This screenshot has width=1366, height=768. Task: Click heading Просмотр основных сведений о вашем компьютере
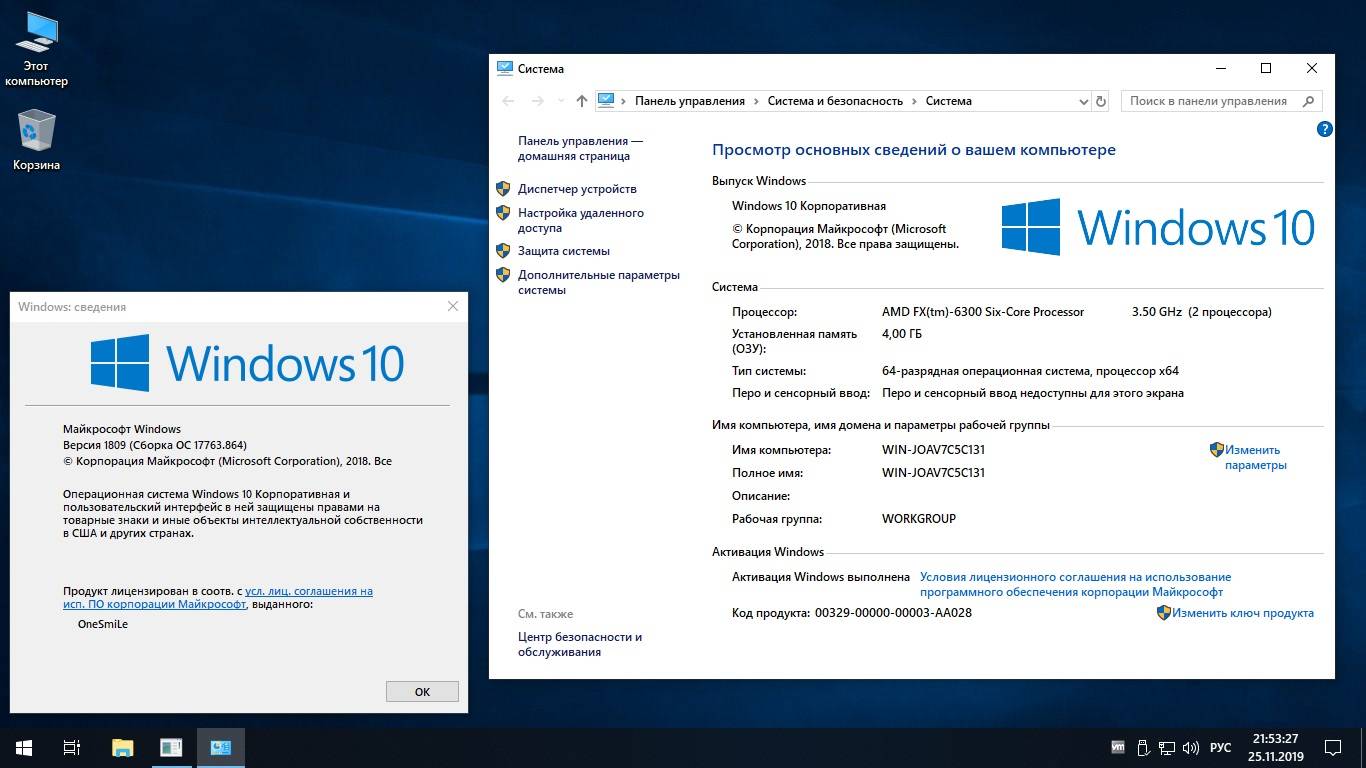pyautogui.click(x=914, y=150)
